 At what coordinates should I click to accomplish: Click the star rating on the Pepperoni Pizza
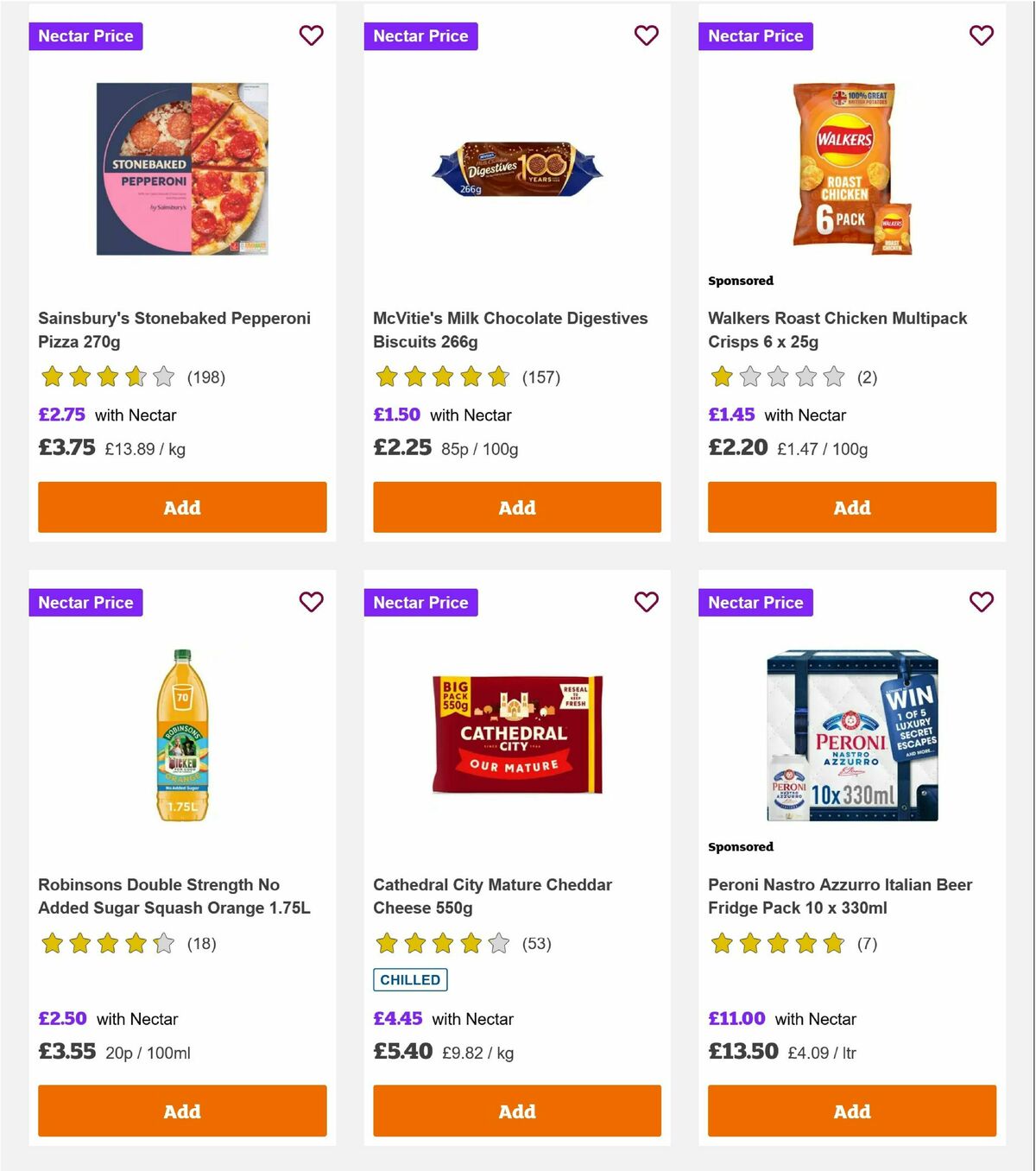[106, 377]
